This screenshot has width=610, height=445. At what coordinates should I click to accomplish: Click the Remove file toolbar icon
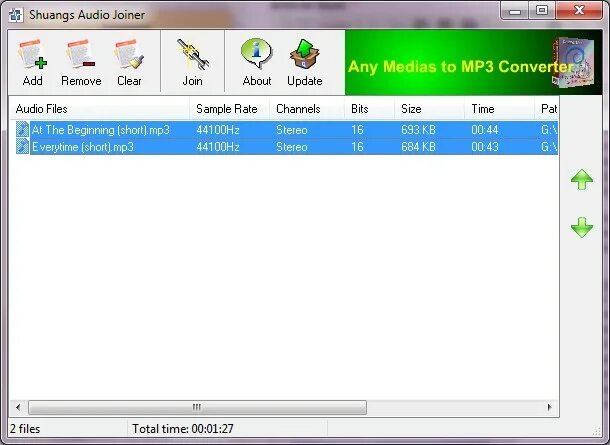tap(81, 62)
